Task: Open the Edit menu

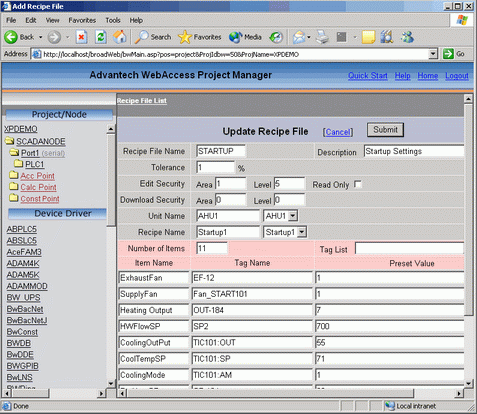Action: tap(31, 20)
